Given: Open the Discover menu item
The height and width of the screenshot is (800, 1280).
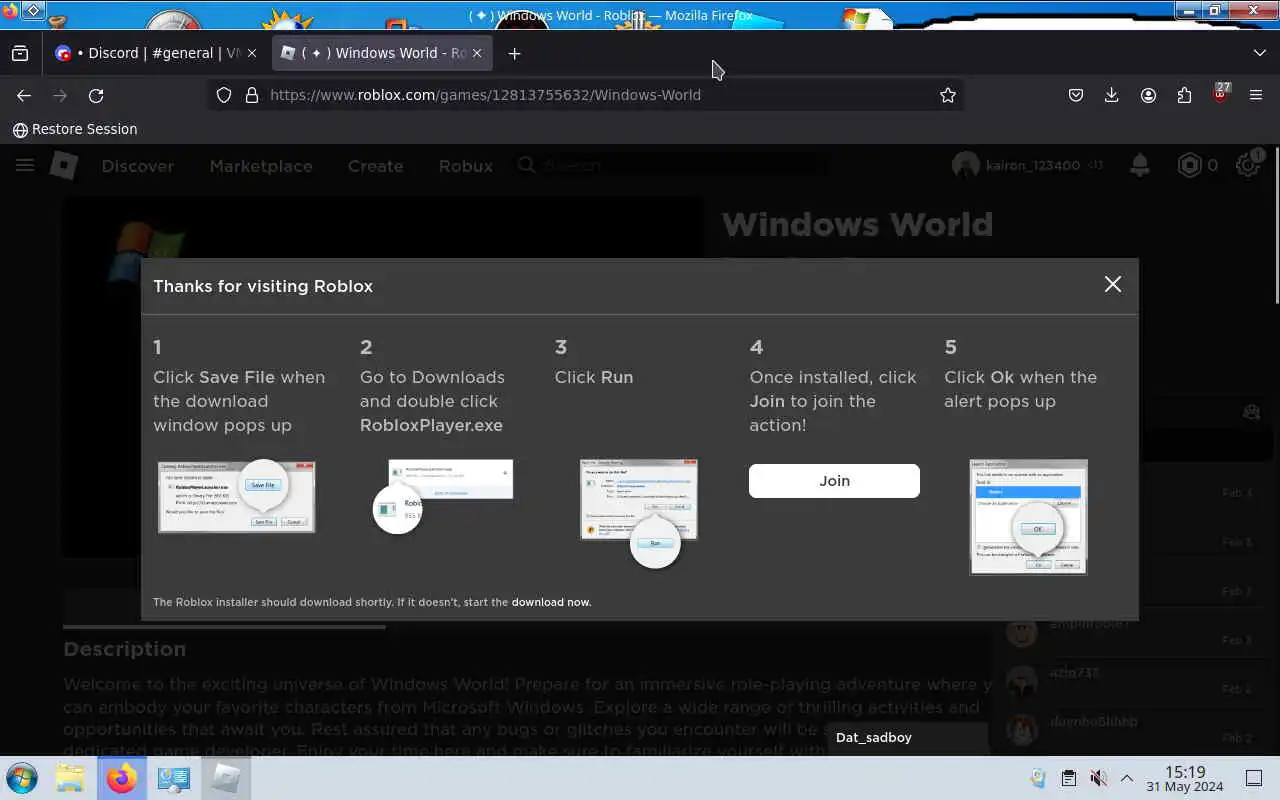Looking at the screenshot, I should (138, 166).
